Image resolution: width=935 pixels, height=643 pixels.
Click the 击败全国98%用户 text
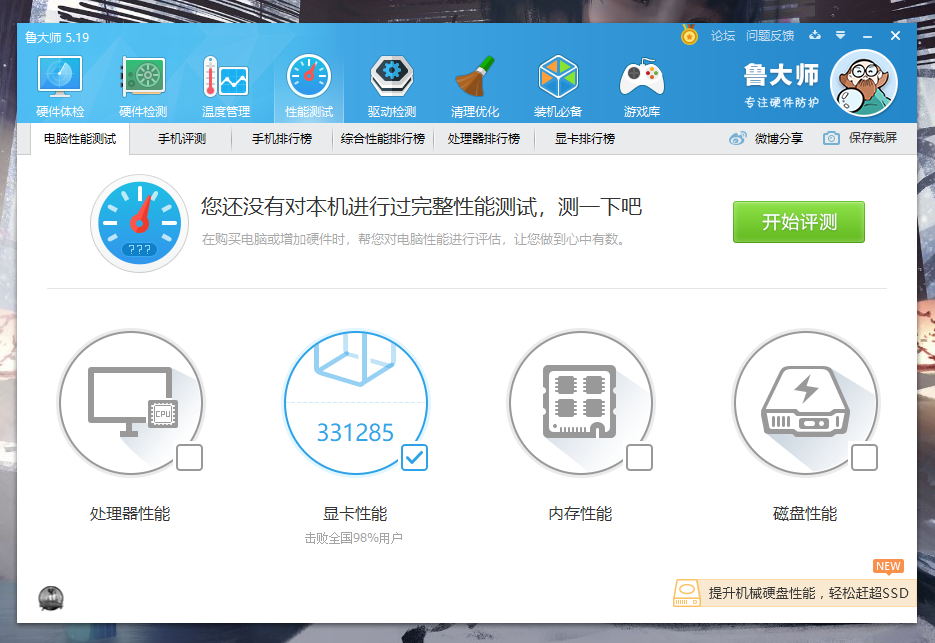click(x=354, y=538)
